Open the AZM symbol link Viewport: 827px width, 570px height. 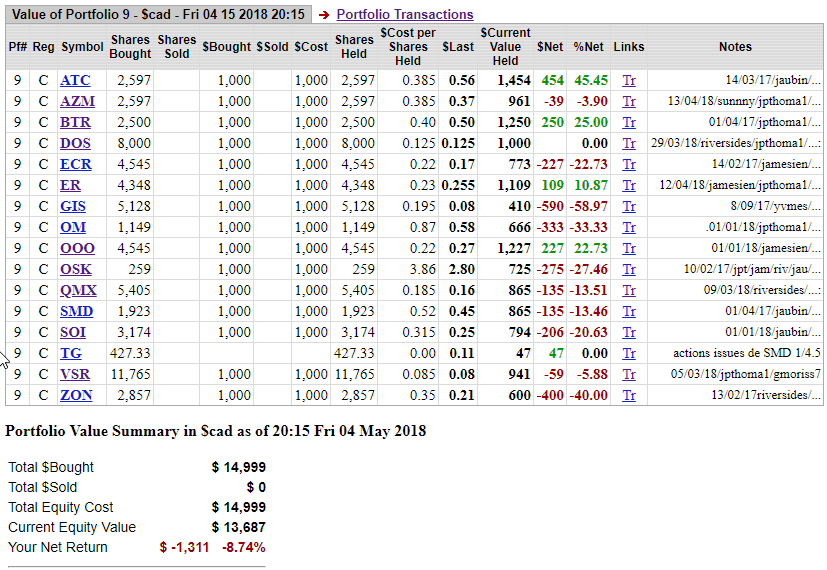point(77,101)
